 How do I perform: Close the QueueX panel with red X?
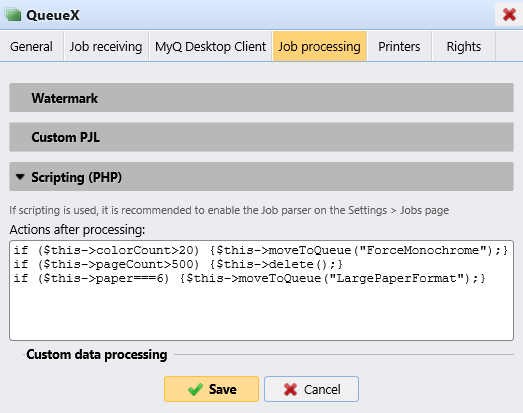coord(509,14)
